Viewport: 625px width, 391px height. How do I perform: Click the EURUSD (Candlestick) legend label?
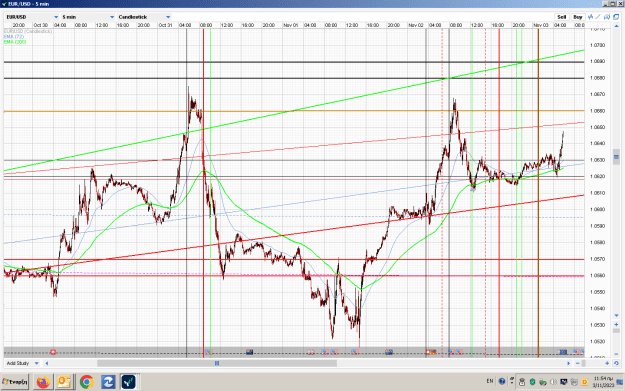point(28,31)
